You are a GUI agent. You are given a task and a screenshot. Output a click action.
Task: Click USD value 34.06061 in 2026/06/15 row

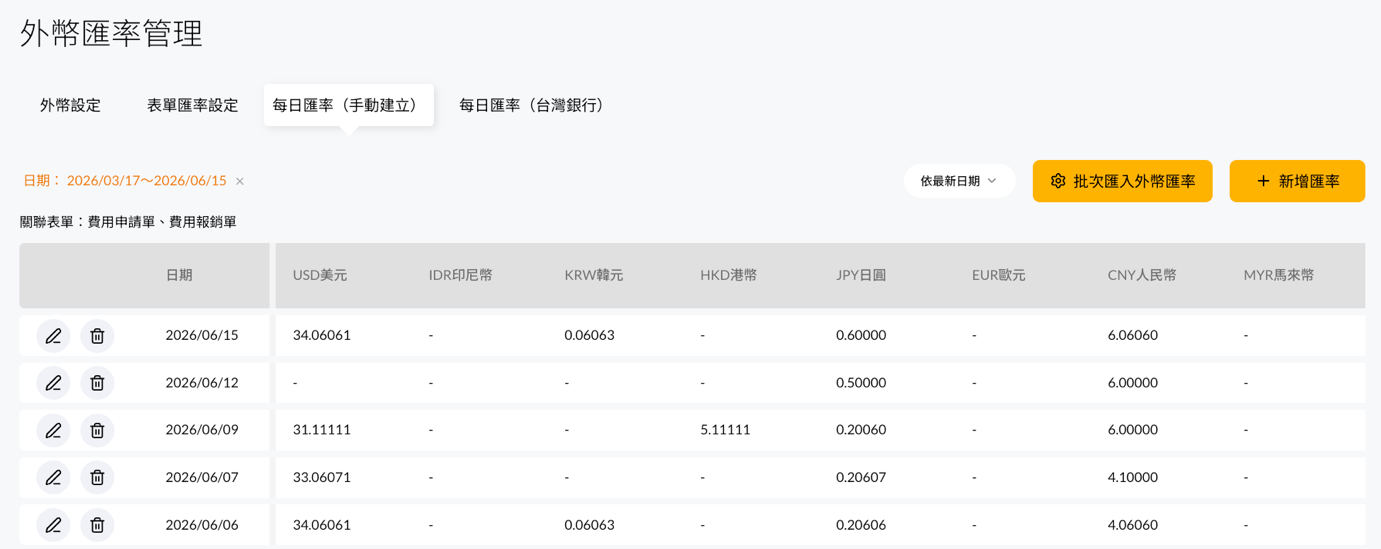click(322, 335)
